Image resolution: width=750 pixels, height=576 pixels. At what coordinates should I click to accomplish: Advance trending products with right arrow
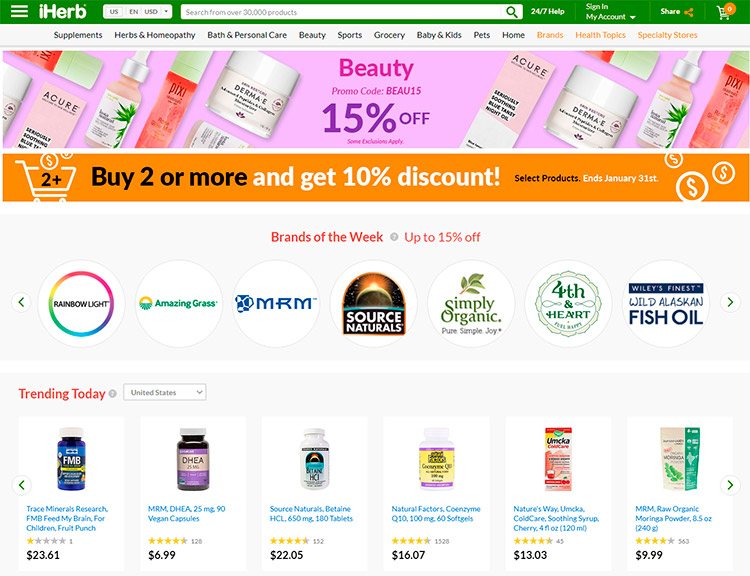pos(730,485)
